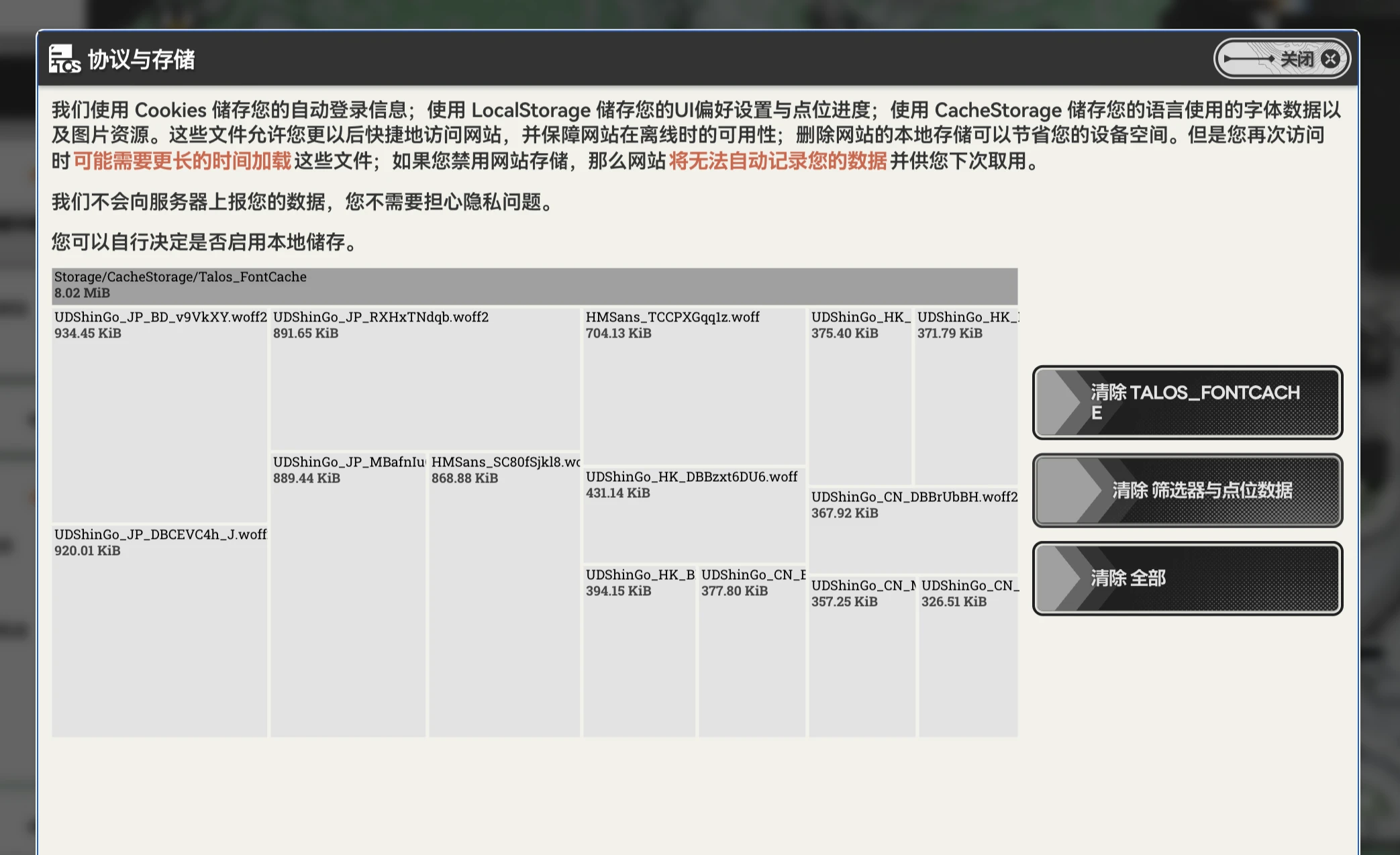Click the 357.25 KiB UDShinGo_CN block
Viewport: 1400px width, 855px height.
coord(862,658)
